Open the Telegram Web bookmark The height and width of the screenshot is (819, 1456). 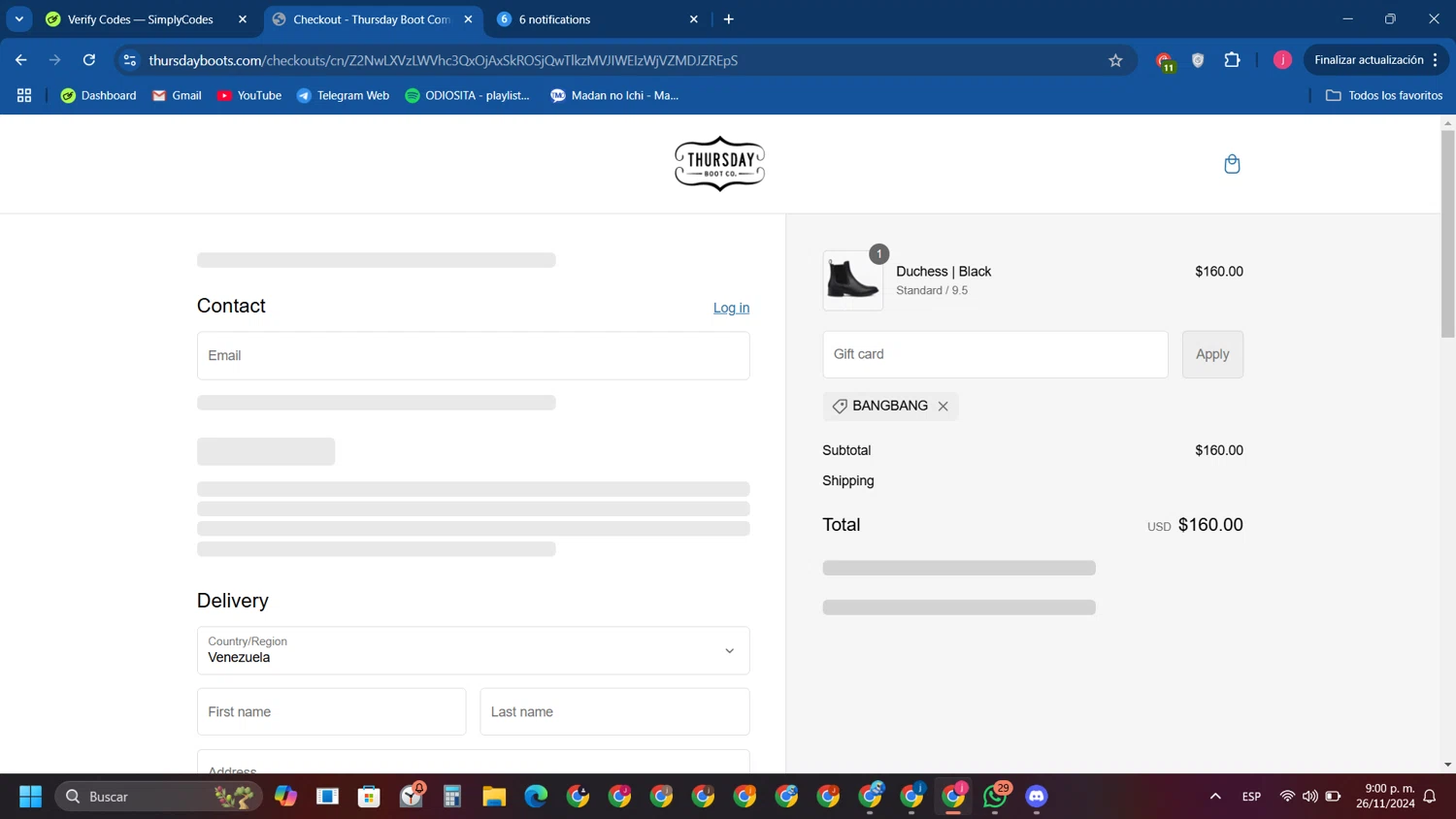coord(343,95)
